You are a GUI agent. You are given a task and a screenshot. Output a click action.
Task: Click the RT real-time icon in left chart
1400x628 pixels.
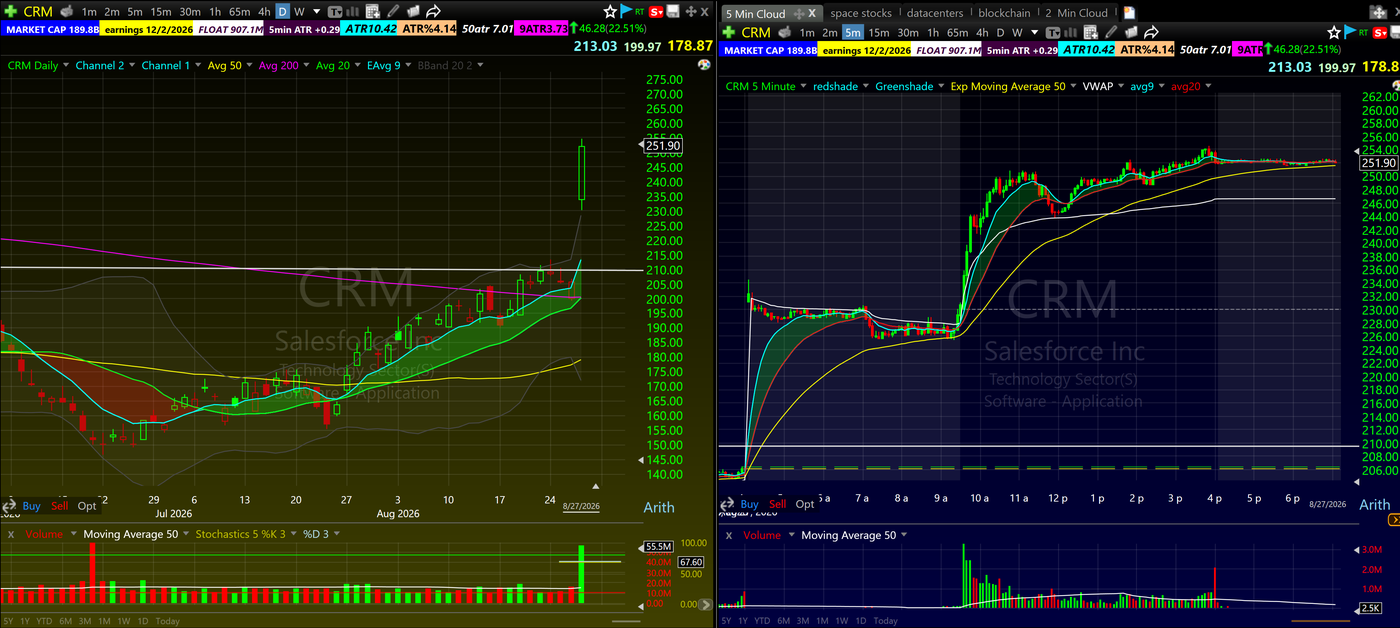click(x=640, y=11)
